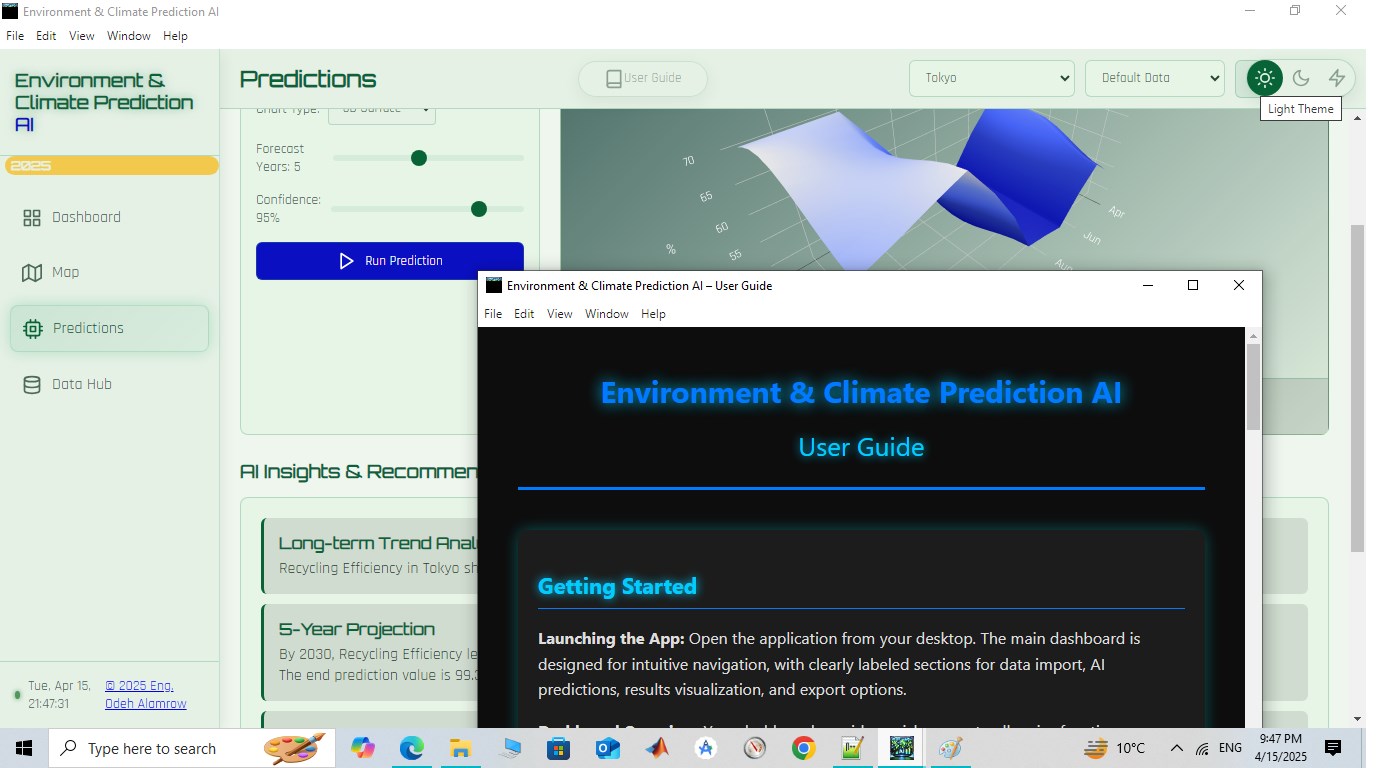Open MATLAB from the taskbar
1384x768 pixels.
[657, 748]
